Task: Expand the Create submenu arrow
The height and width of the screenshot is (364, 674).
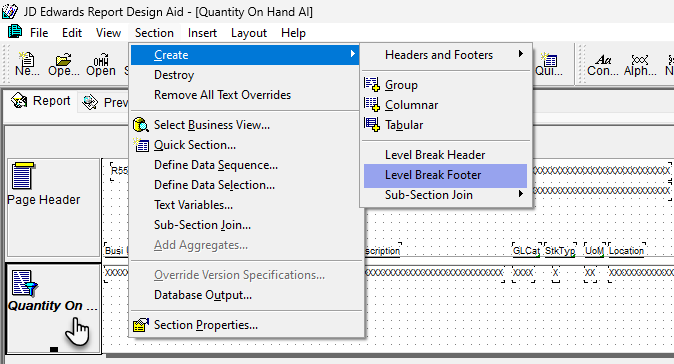Action: coord(352,54)
